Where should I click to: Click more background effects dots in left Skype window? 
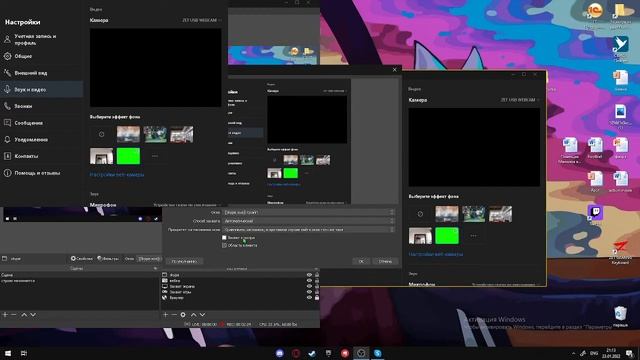pyautogui.click(x=155, y=156)
